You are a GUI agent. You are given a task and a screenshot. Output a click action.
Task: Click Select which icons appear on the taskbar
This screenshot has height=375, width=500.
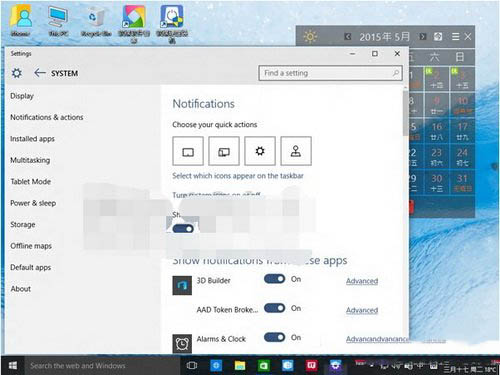tap(238, 176)
